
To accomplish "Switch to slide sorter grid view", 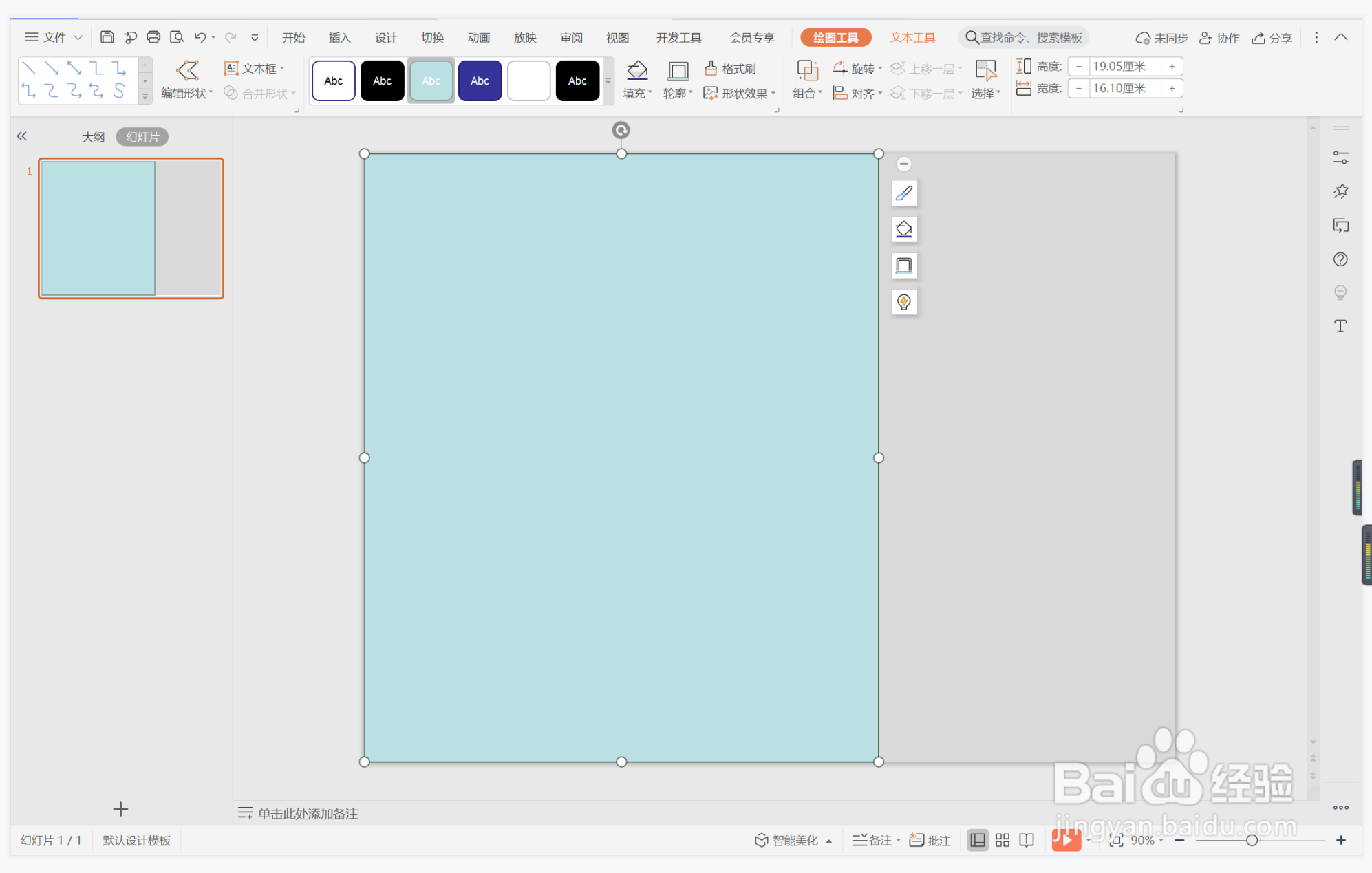I will [x=1003, y=840].
